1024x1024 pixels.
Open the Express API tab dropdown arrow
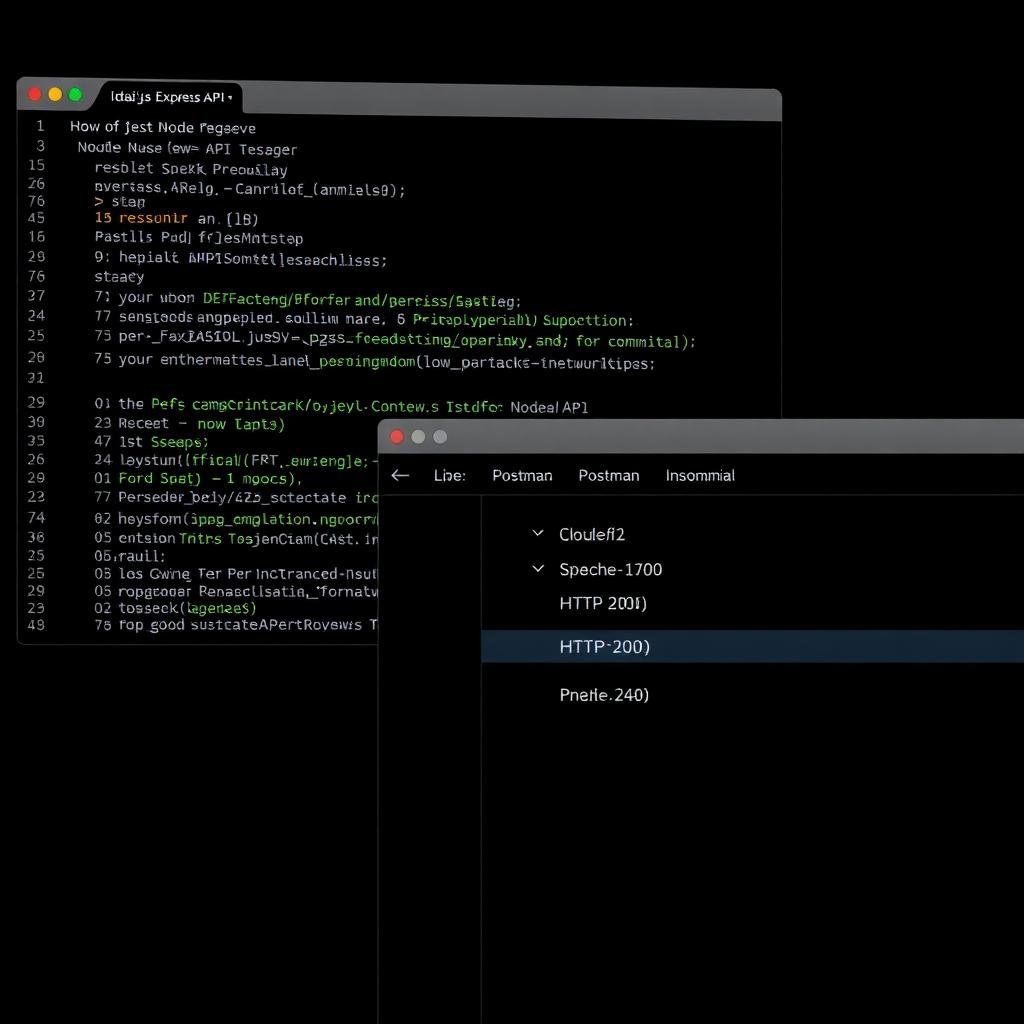tap(230, 97)
